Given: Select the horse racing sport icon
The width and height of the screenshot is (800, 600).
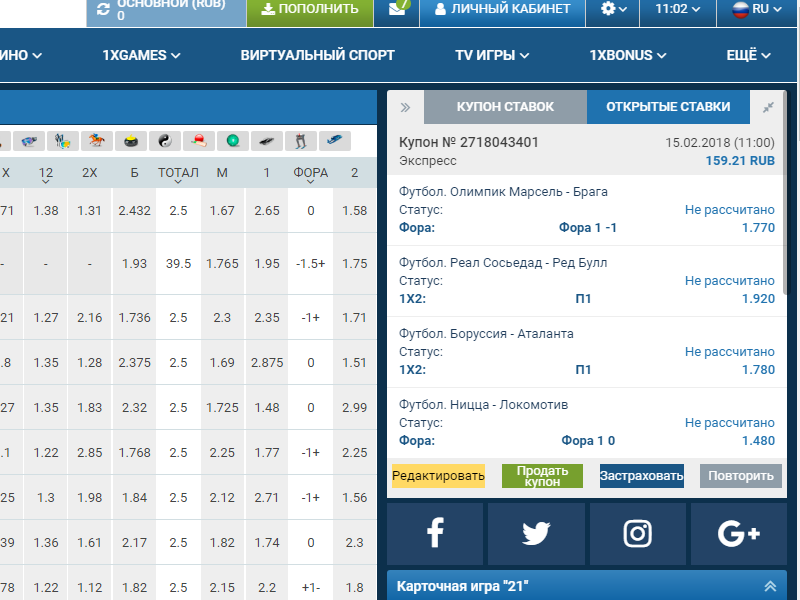Looking at the screenshot, I should [96, 141].
